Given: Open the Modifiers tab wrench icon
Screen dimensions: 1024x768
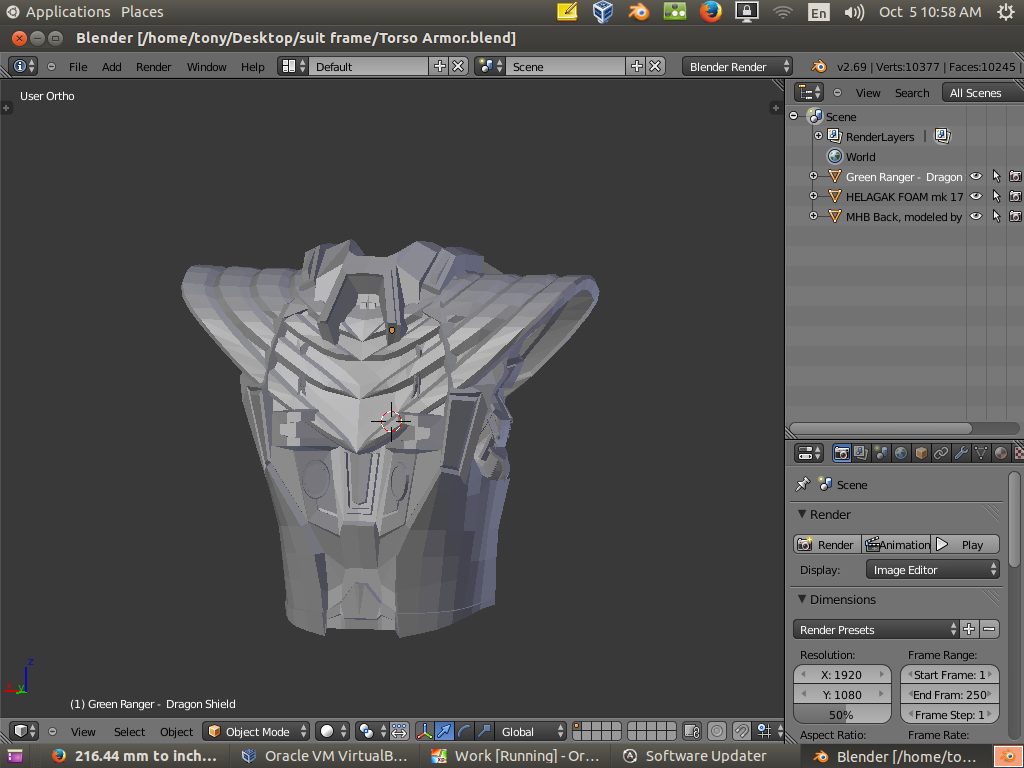Looking at the screenshot, I should (961, 453).
